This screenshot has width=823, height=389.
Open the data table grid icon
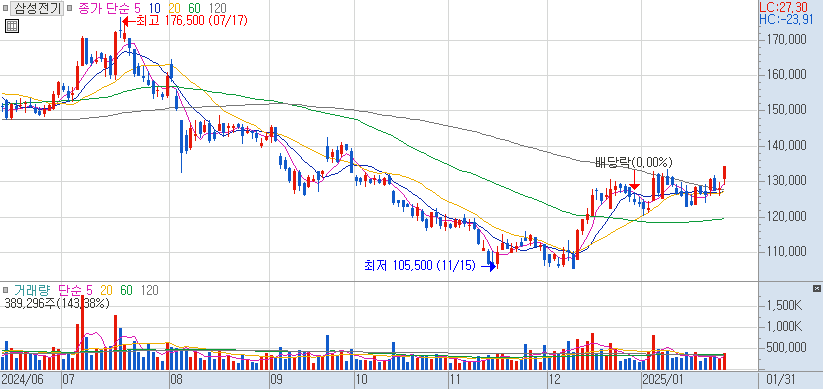pos(12,26)
